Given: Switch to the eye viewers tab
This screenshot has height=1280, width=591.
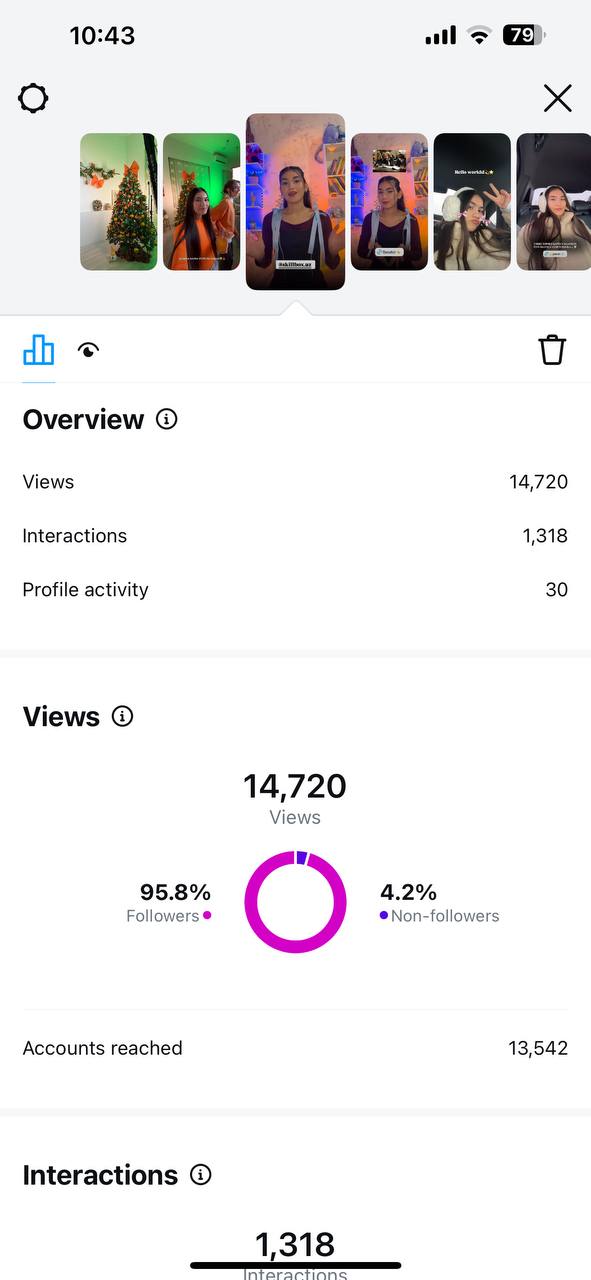Looking at the screenshot, I should click(89, 351).
